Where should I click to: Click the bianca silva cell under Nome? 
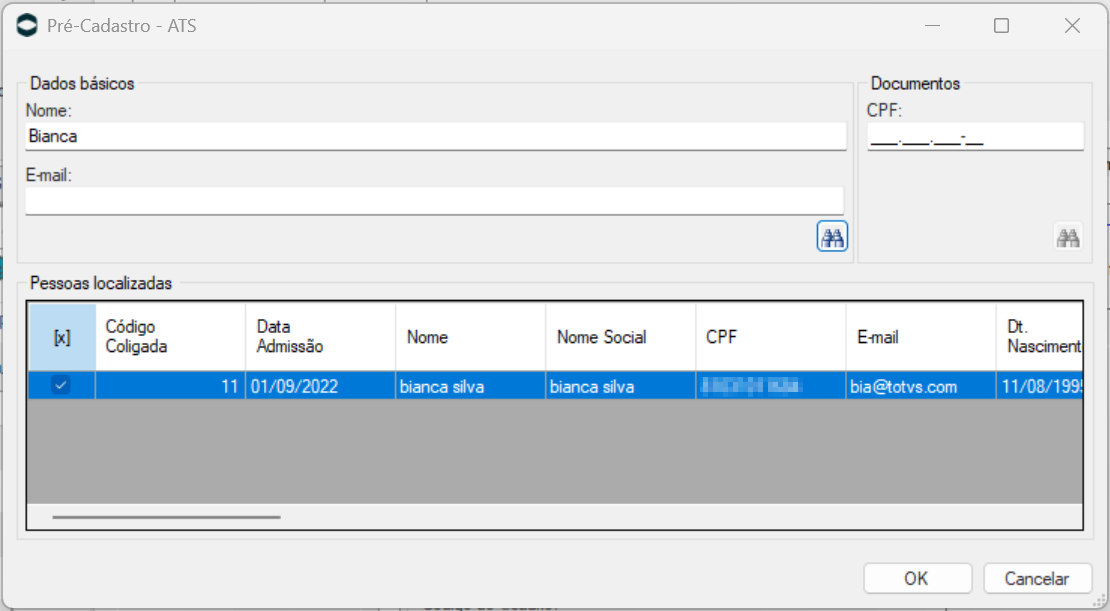point(471,386)
